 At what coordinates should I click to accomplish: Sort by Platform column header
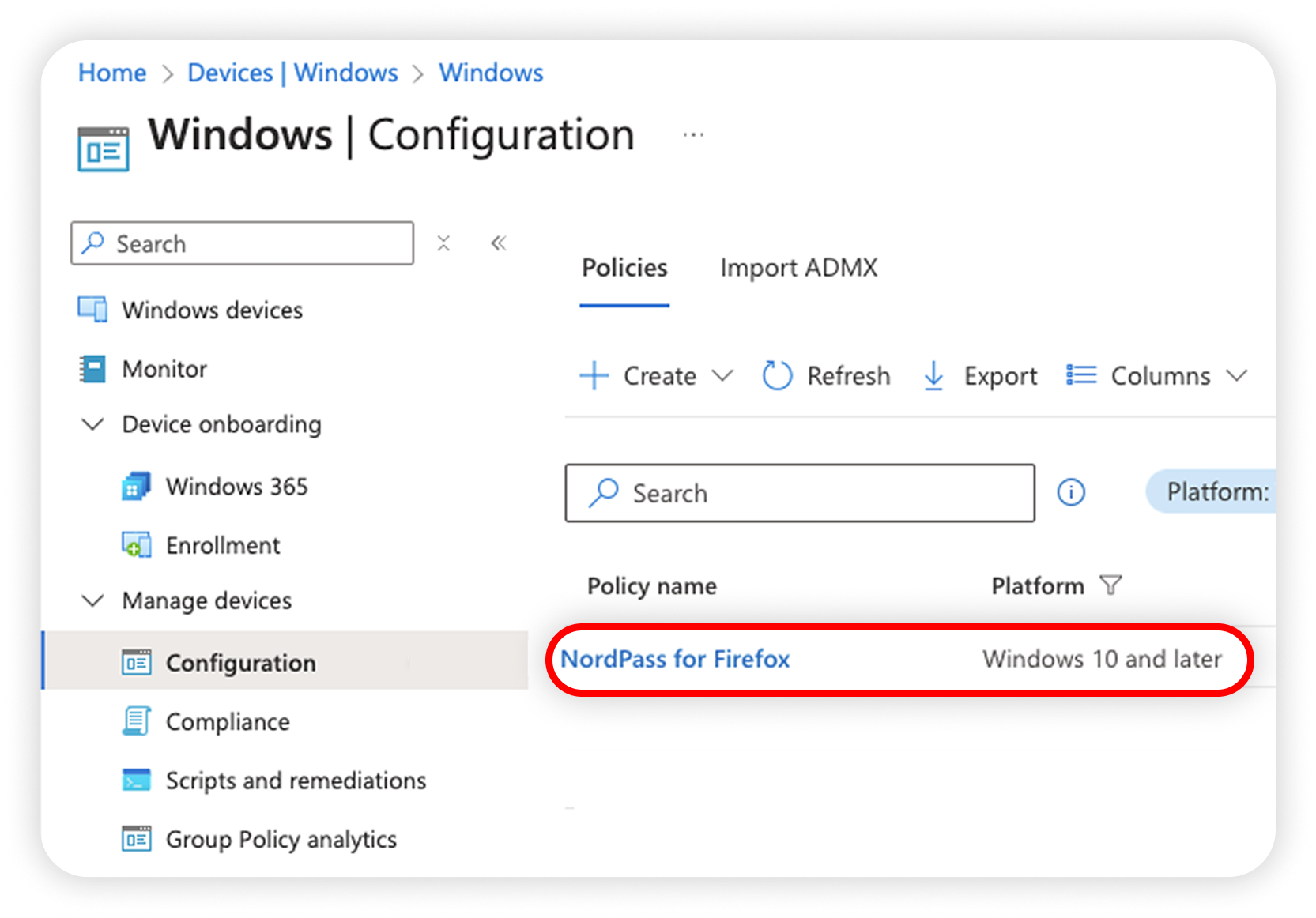click(1037, 585)
